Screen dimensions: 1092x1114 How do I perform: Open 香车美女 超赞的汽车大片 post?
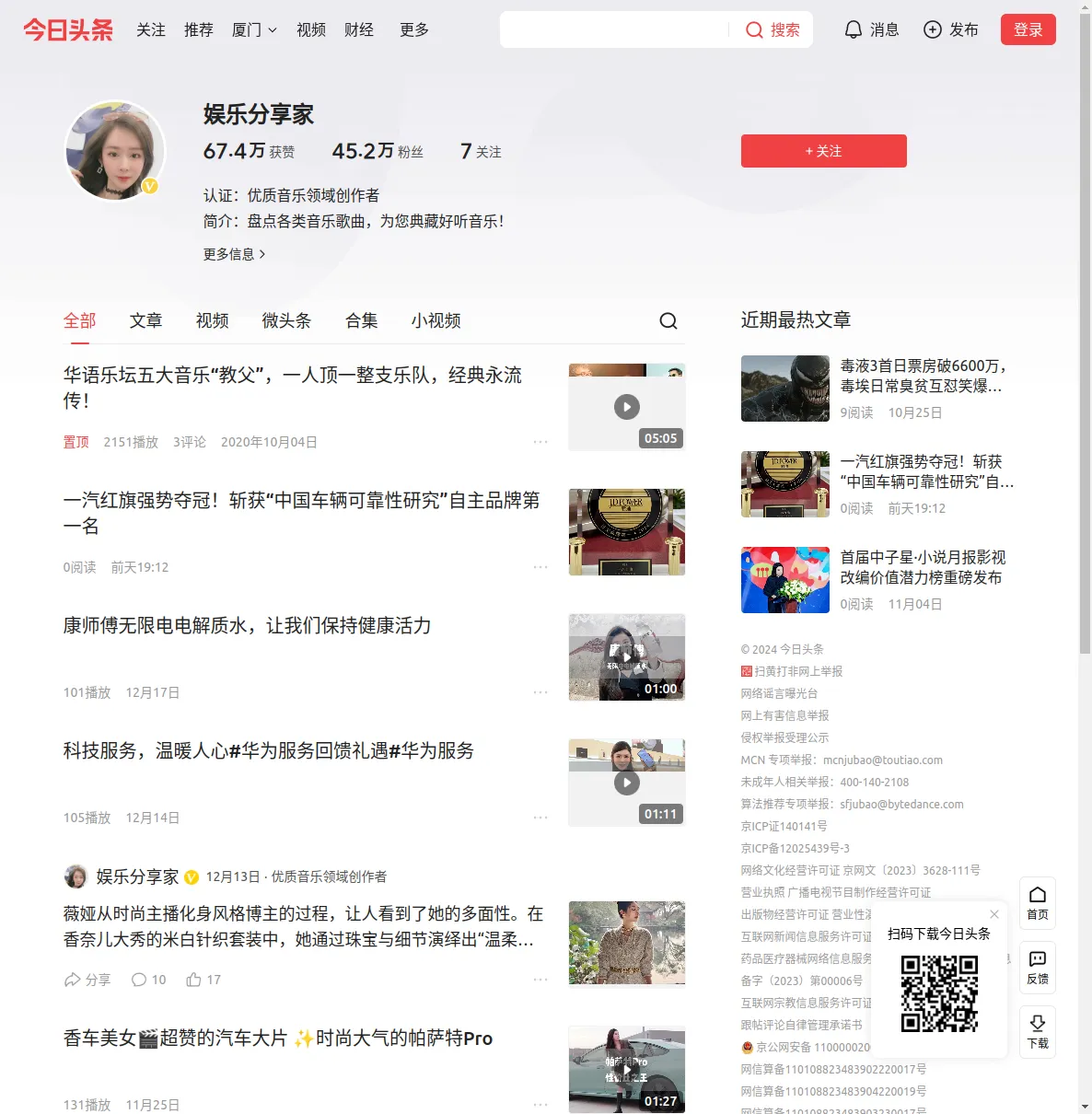[278, 1039]
